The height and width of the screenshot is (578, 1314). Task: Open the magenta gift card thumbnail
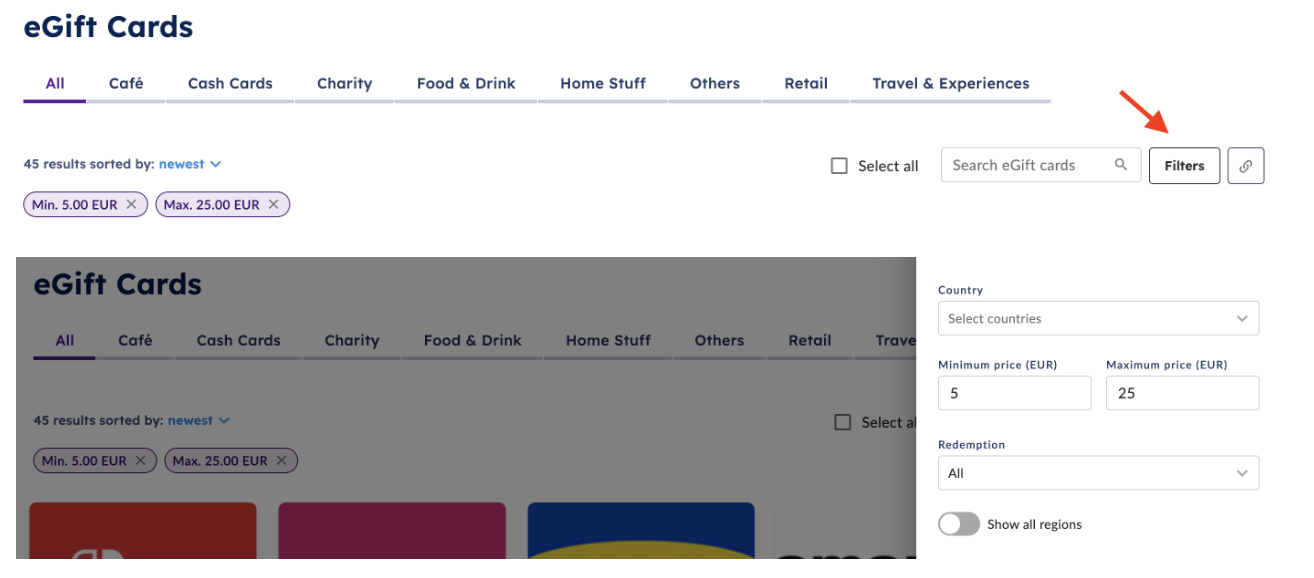(x=392, y=530)
